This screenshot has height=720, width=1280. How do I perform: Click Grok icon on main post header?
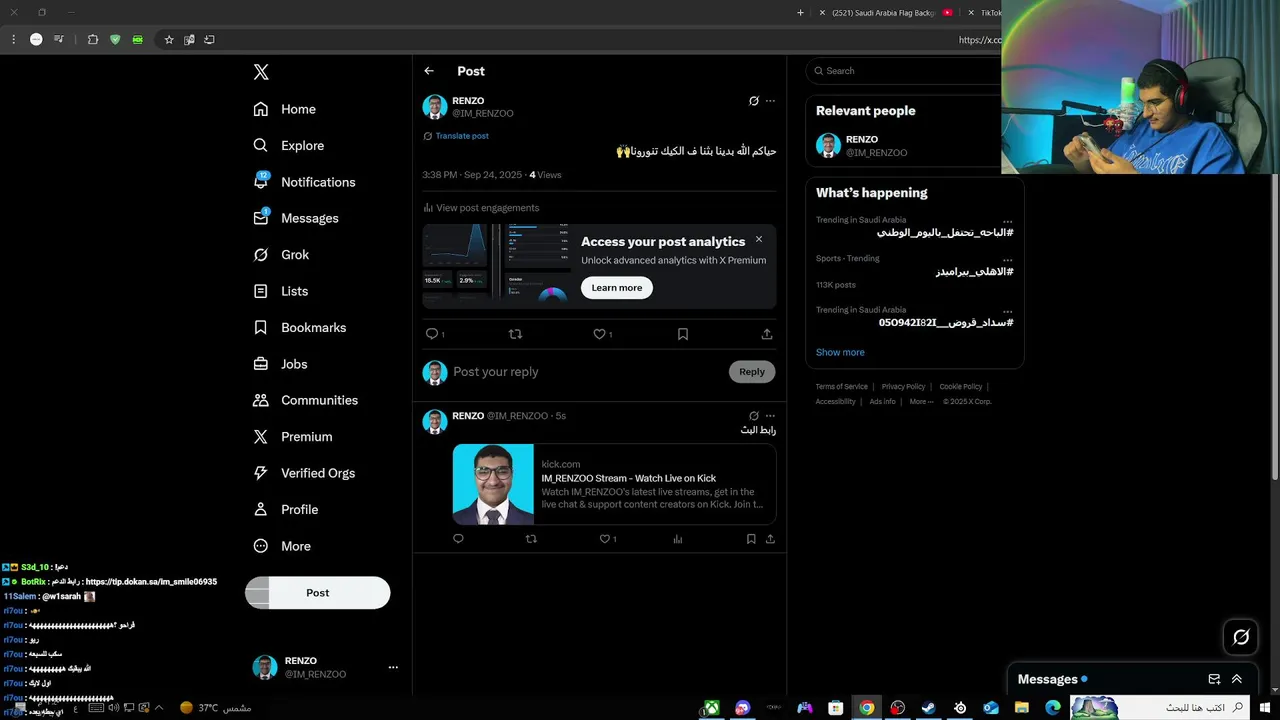(754, 101)
